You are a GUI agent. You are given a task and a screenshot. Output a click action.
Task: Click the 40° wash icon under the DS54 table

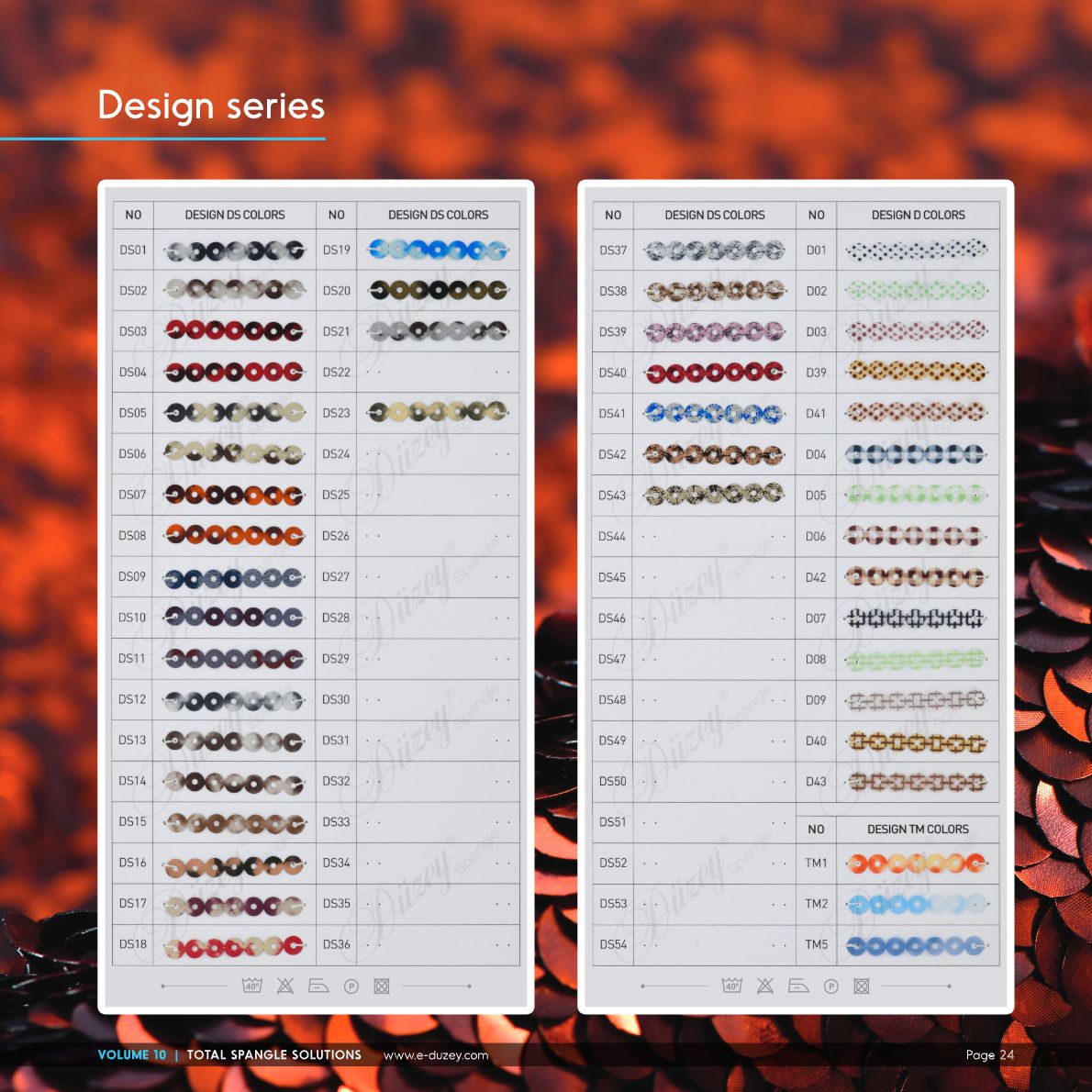click(731, 986)
